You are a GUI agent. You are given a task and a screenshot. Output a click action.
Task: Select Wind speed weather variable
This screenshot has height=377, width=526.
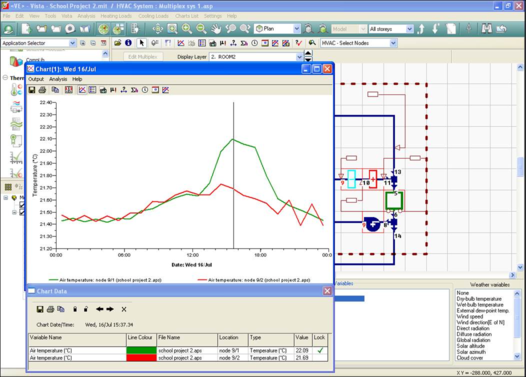click(470, 317)
